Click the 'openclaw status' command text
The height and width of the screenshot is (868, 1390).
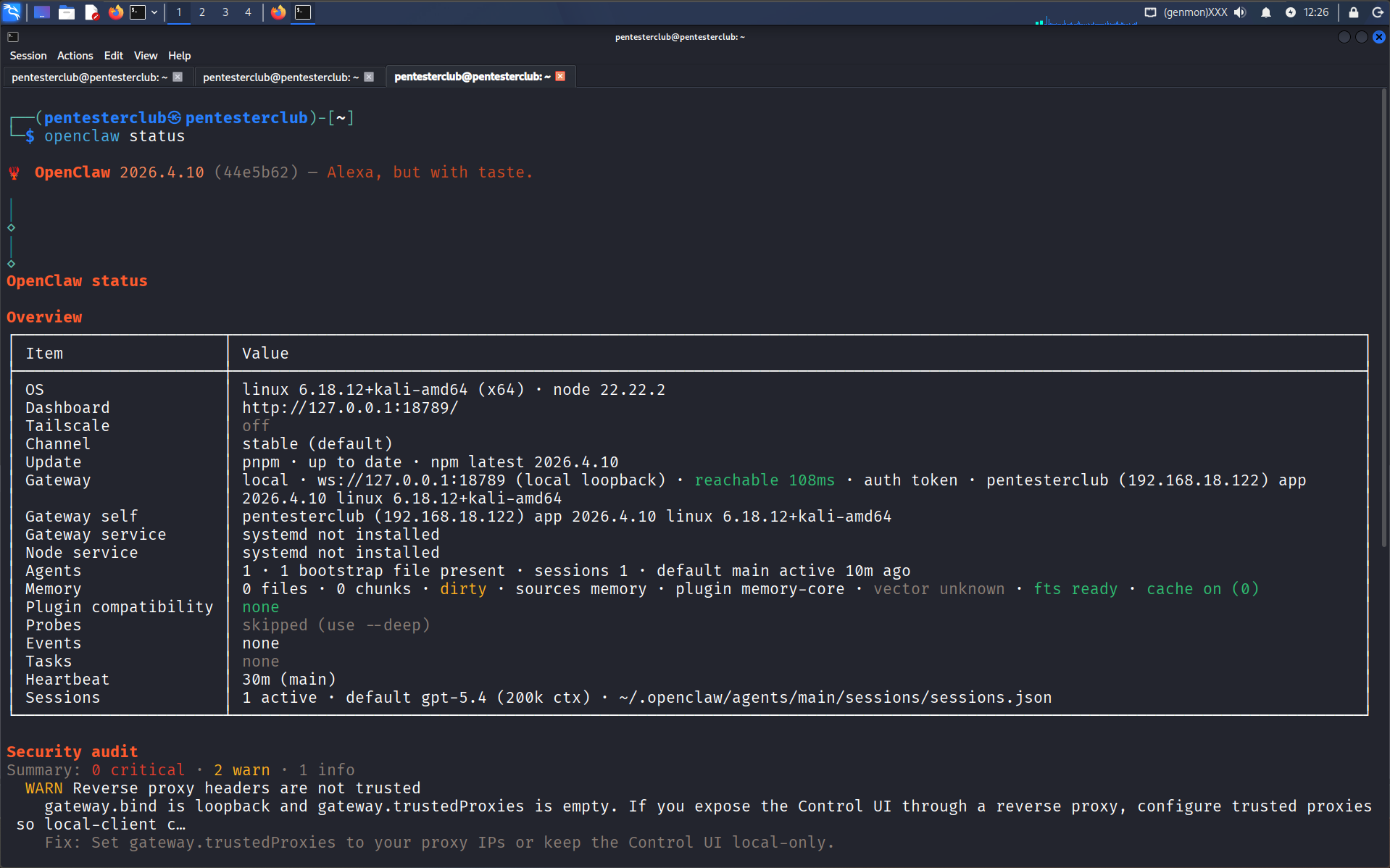coord(115,136)
